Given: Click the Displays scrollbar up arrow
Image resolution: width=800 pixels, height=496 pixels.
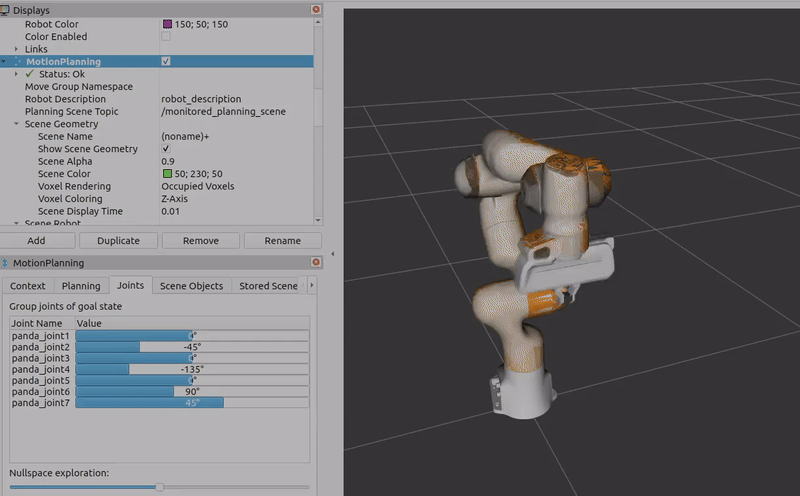Looking at the screenshot, I should coord(319,23).
